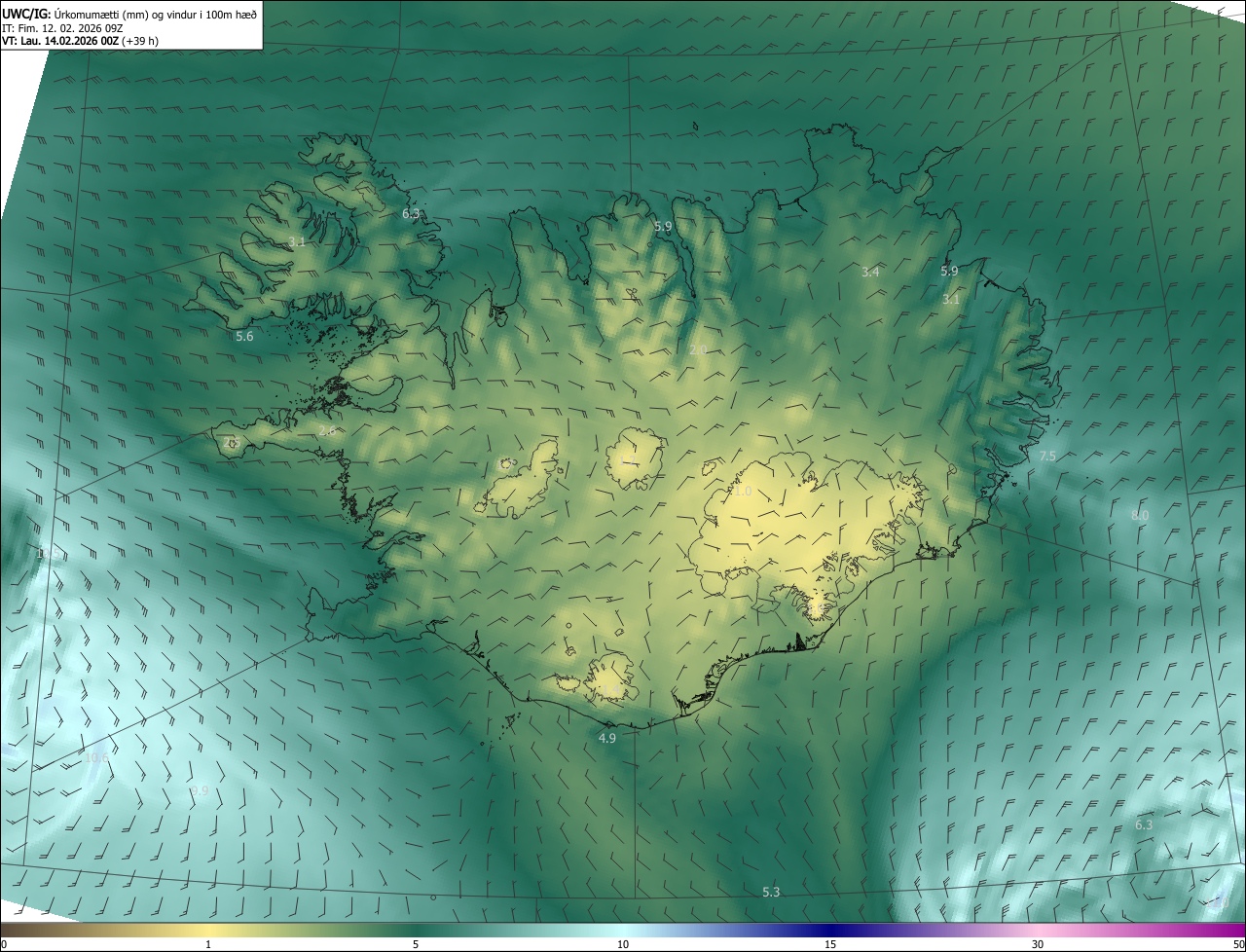Click the 0 tick on the color scale
This screenshot has width=1246, height=952.
coord(4,944)
